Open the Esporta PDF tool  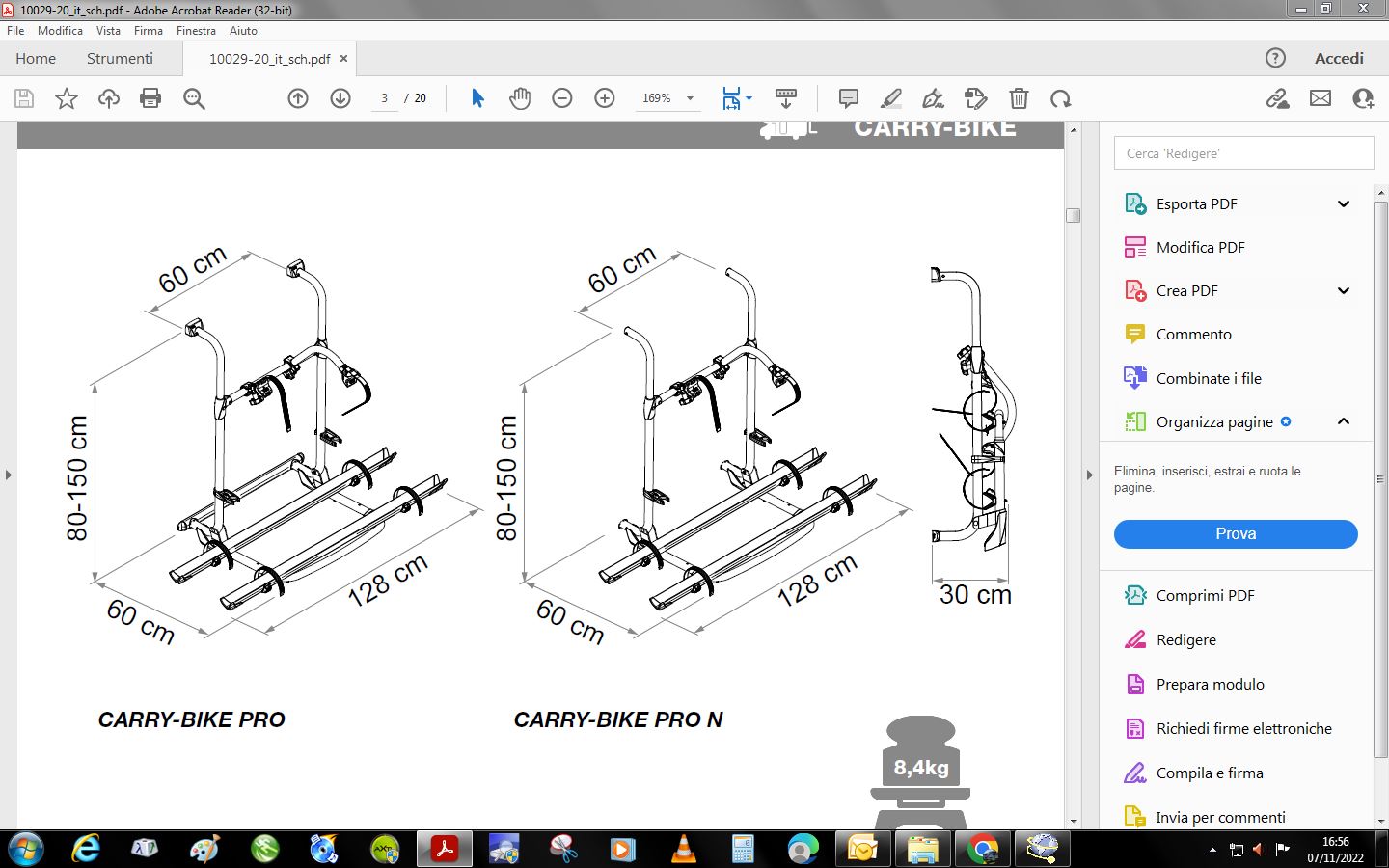(1196, 203)
